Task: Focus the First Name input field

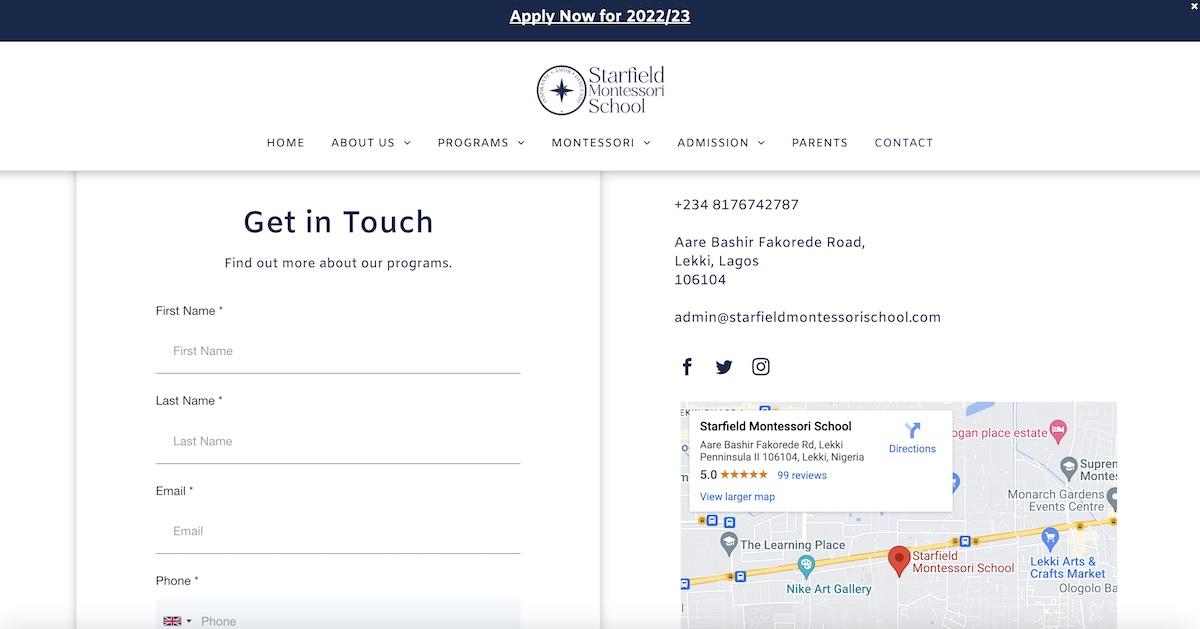Action: (x=338, y=351)
